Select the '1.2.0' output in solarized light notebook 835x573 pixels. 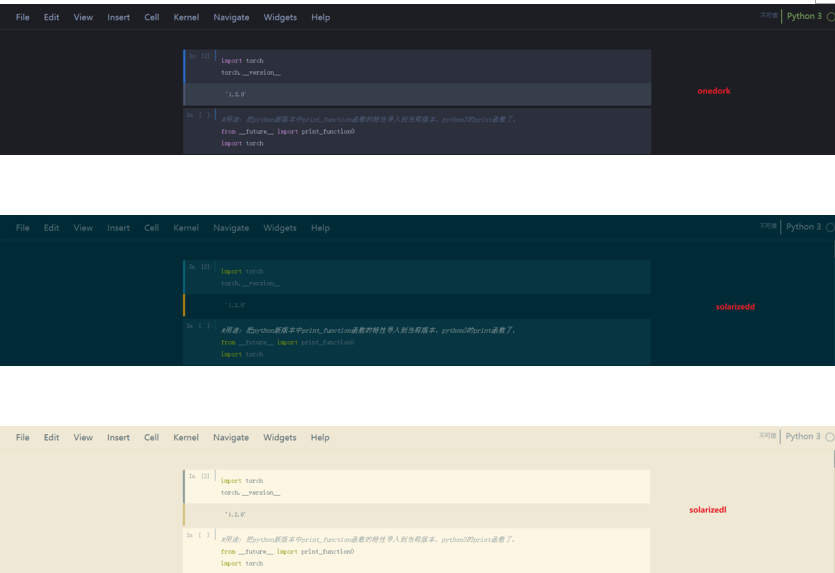click(x=235, y=514)
